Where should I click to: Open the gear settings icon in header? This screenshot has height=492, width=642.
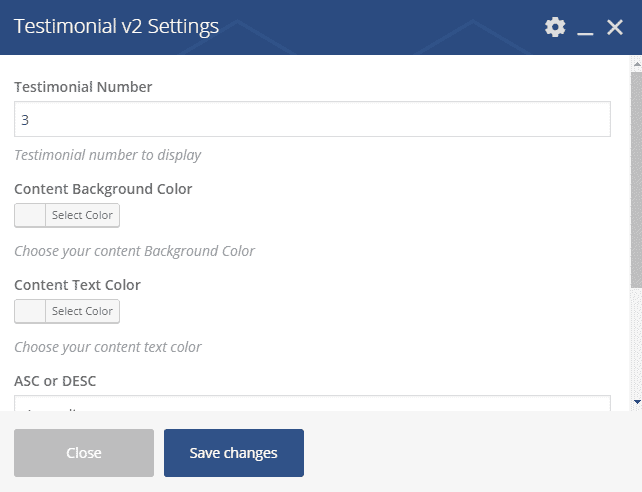click(x=555, y=27)
